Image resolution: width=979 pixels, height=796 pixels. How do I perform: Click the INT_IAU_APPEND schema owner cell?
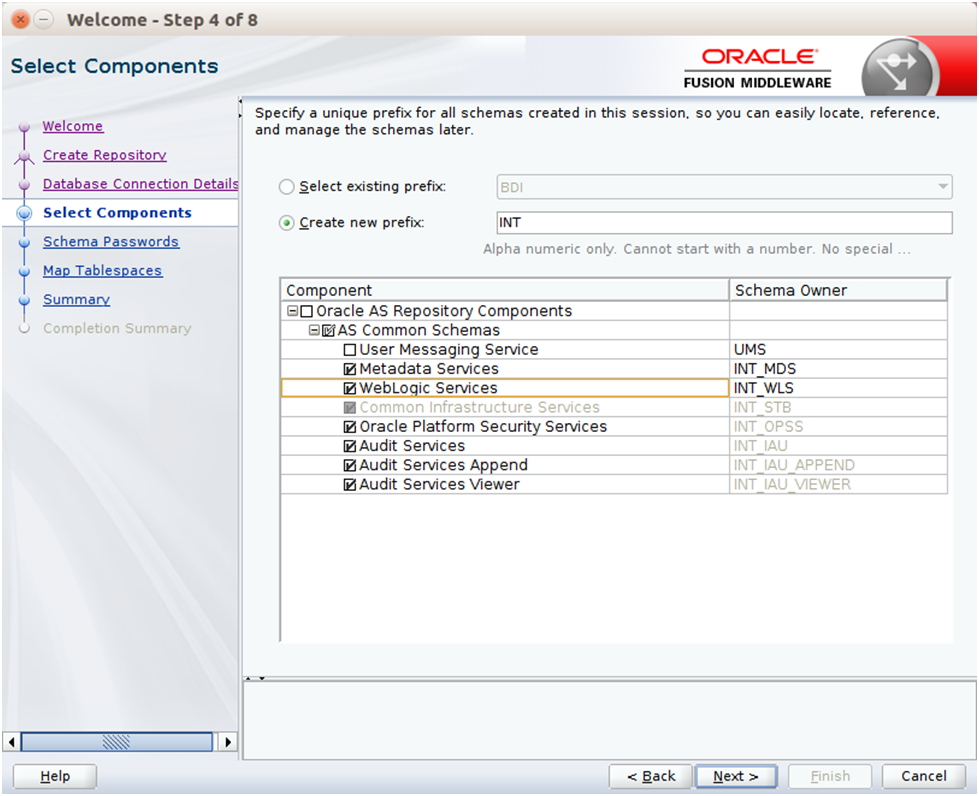pyautogui.click(x=839, y=466)
